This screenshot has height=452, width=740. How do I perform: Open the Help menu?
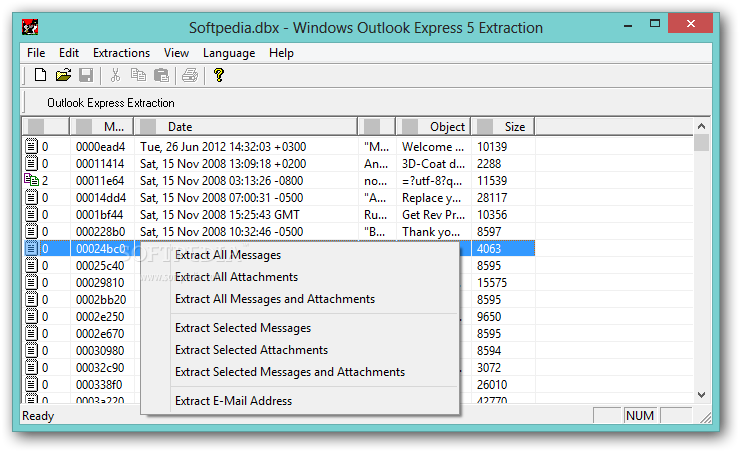281,53
